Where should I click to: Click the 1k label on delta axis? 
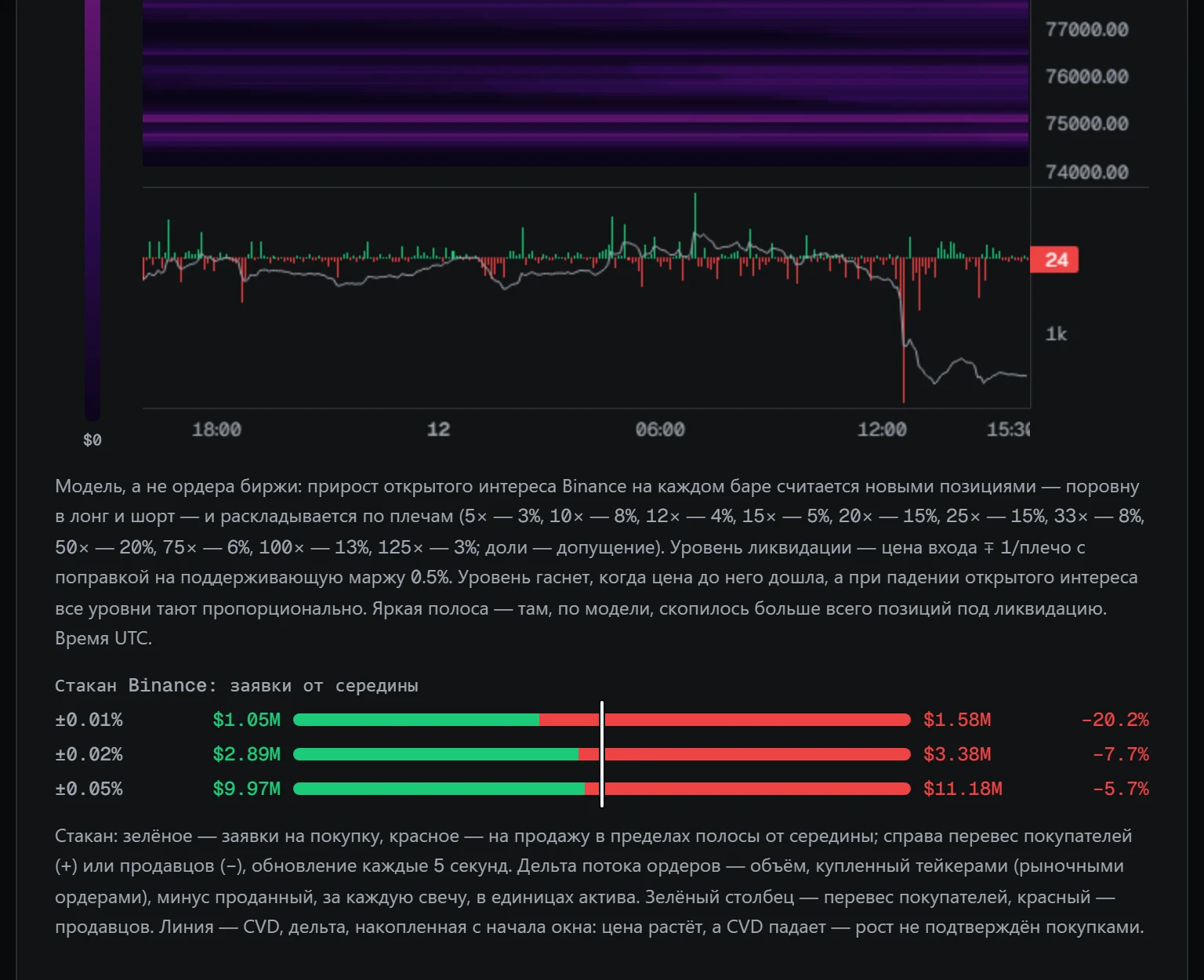point(1057,334)
